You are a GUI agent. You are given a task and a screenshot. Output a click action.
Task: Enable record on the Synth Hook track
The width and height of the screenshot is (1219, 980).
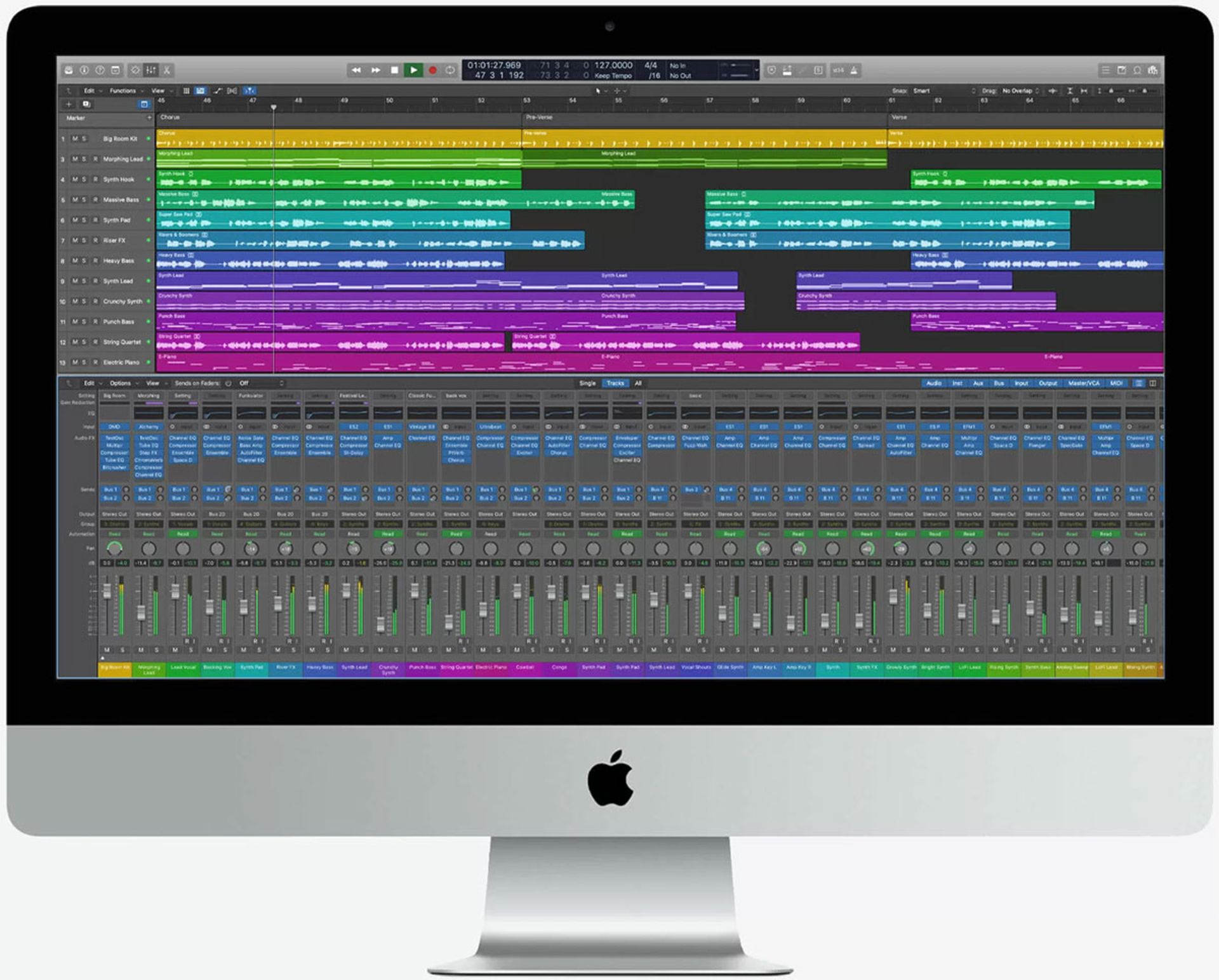(96, 180)
